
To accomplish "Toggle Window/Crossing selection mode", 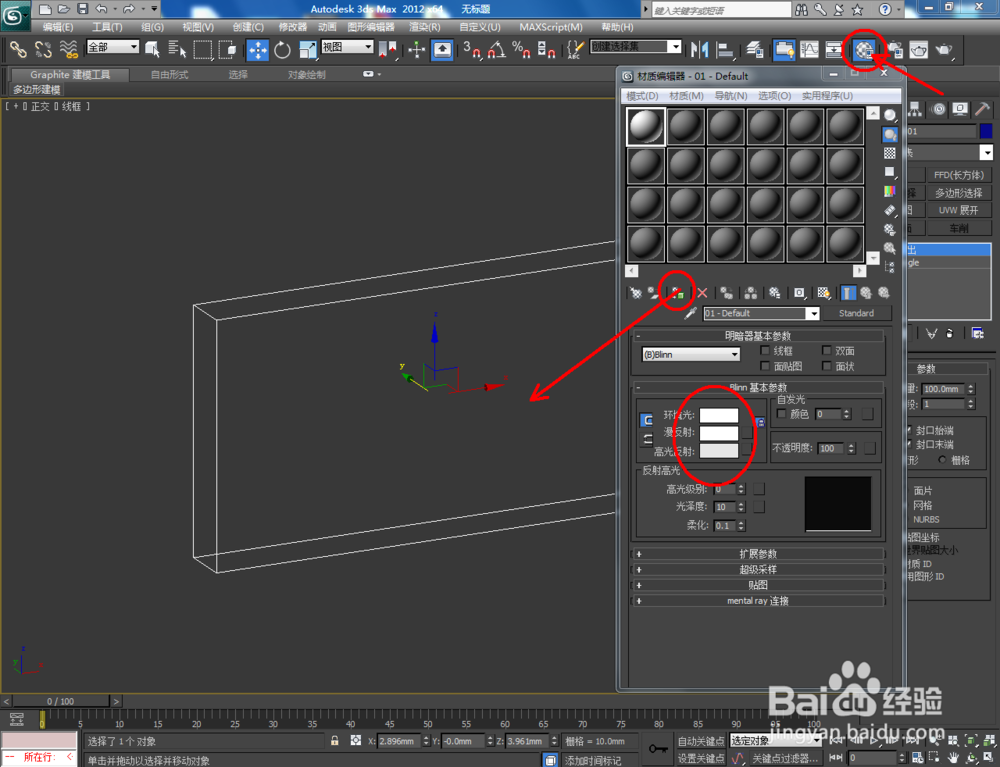I will 227,49.
